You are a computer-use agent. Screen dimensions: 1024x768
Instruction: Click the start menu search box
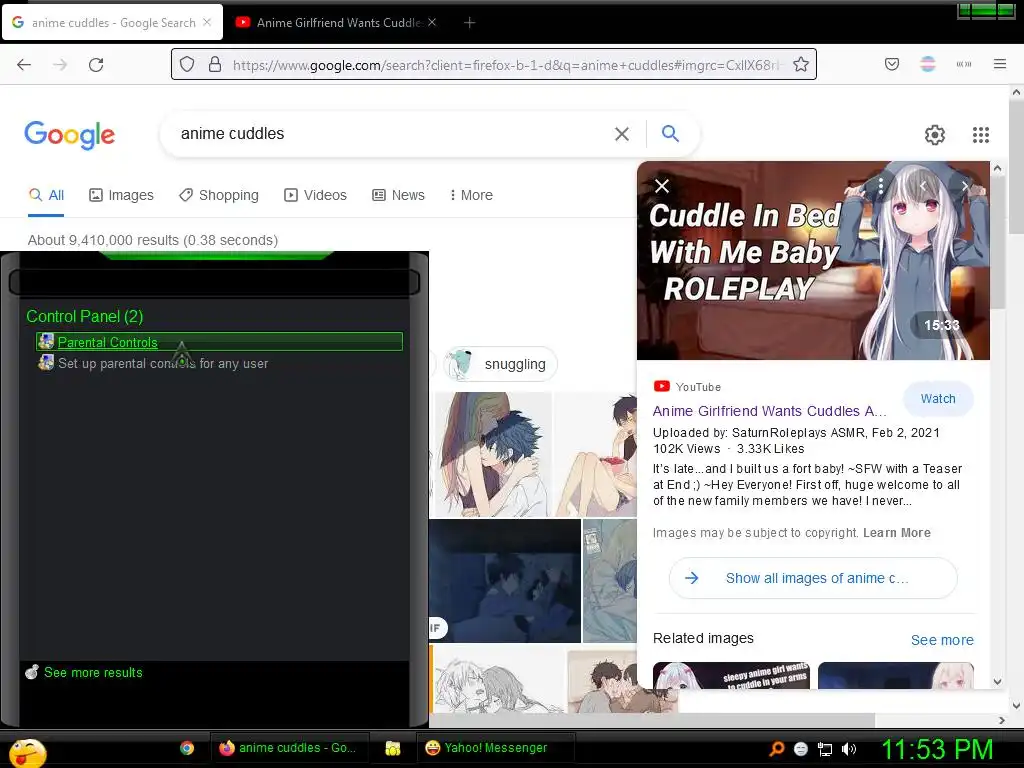point(214,282)
